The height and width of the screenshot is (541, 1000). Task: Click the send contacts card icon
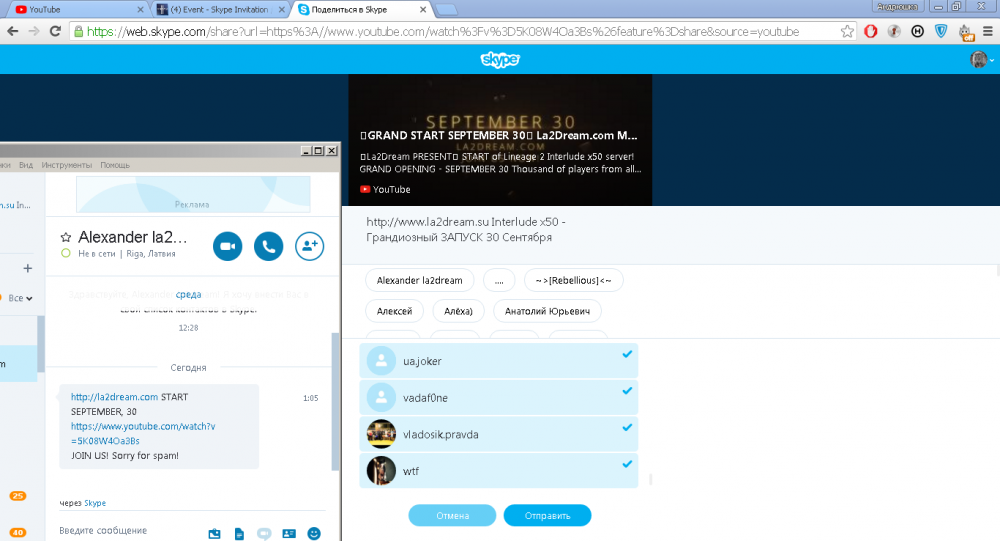pos(289,533)
